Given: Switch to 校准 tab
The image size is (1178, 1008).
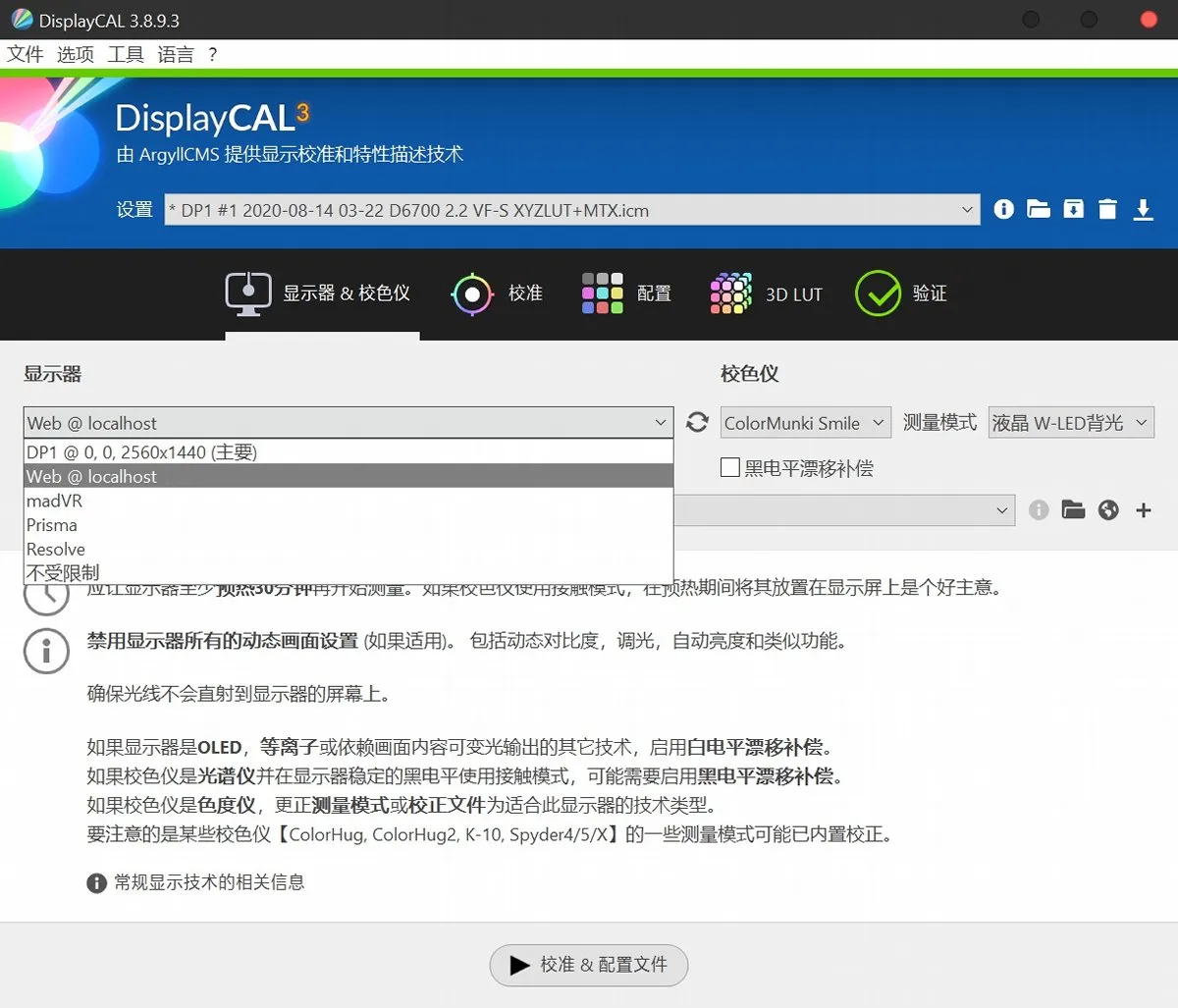Looking at the screenshot, I should 497,293.
